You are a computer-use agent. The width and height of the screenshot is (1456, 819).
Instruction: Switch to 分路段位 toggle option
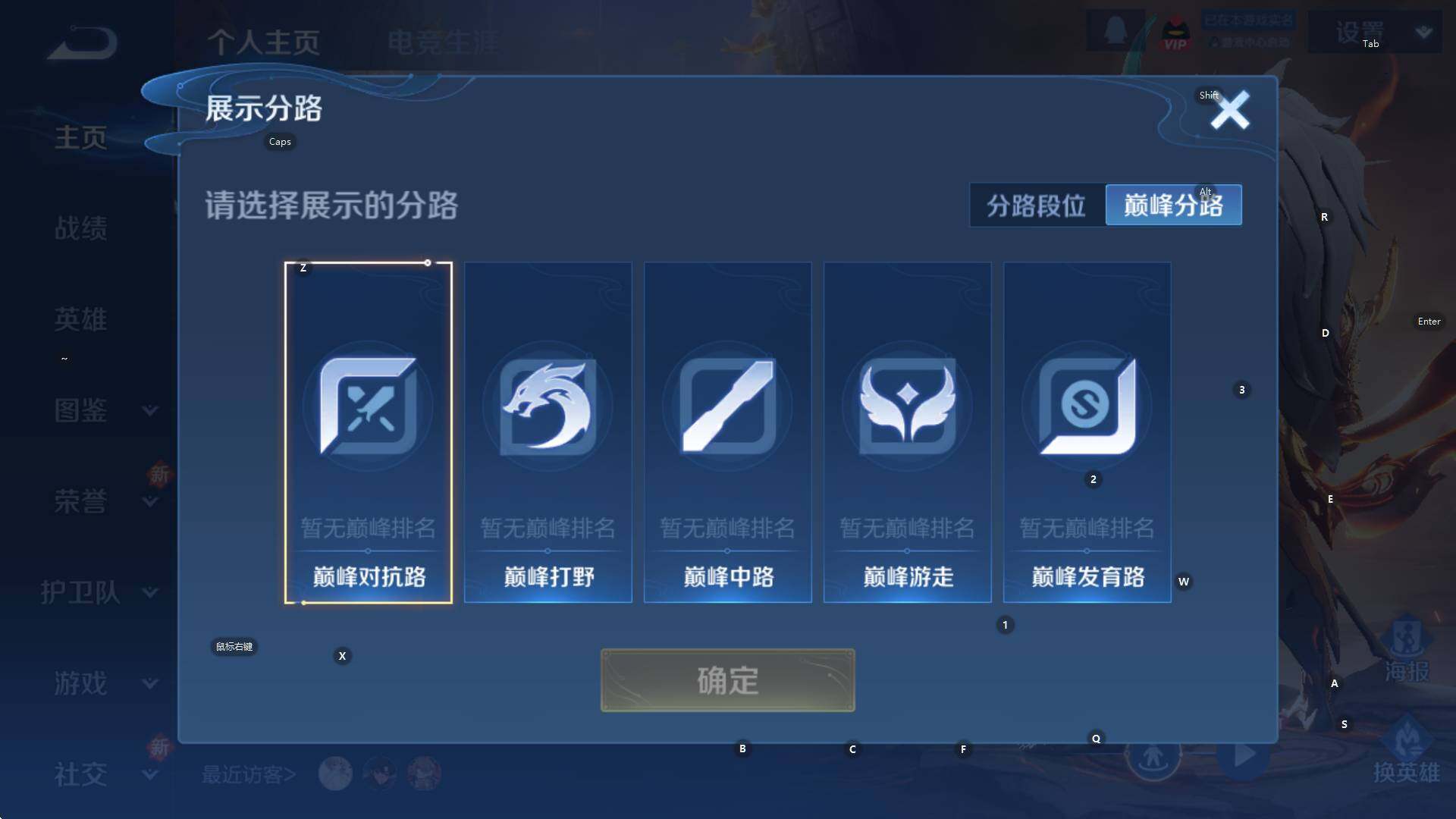coord(1037,205)
